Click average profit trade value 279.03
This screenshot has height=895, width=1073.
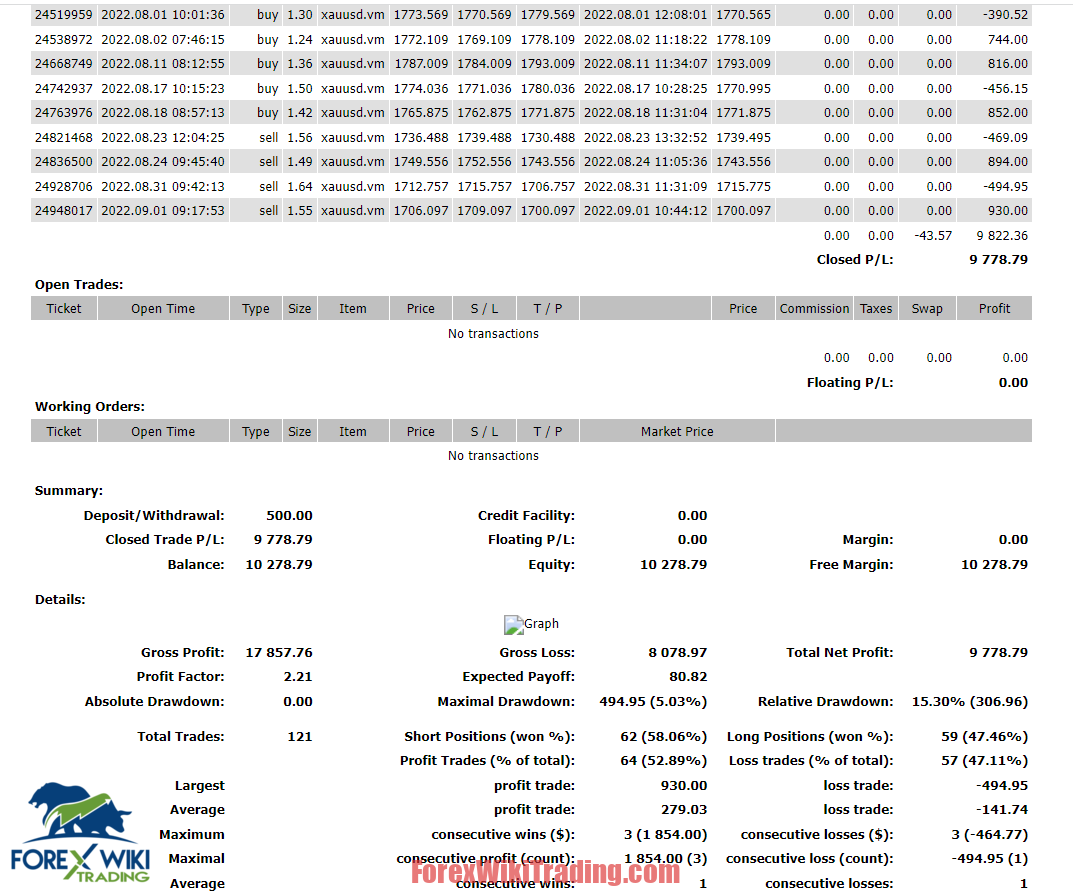click(x=684, y=809)
